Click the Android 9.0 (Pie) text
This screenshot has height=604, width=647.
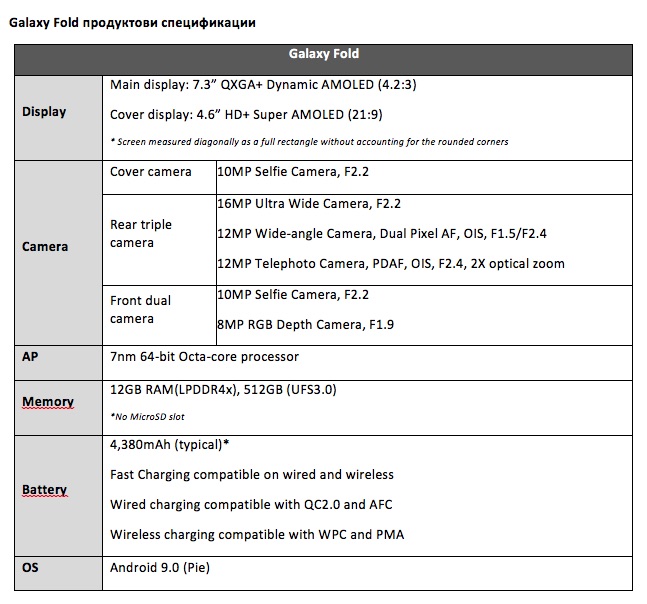(x=160, y=568)
